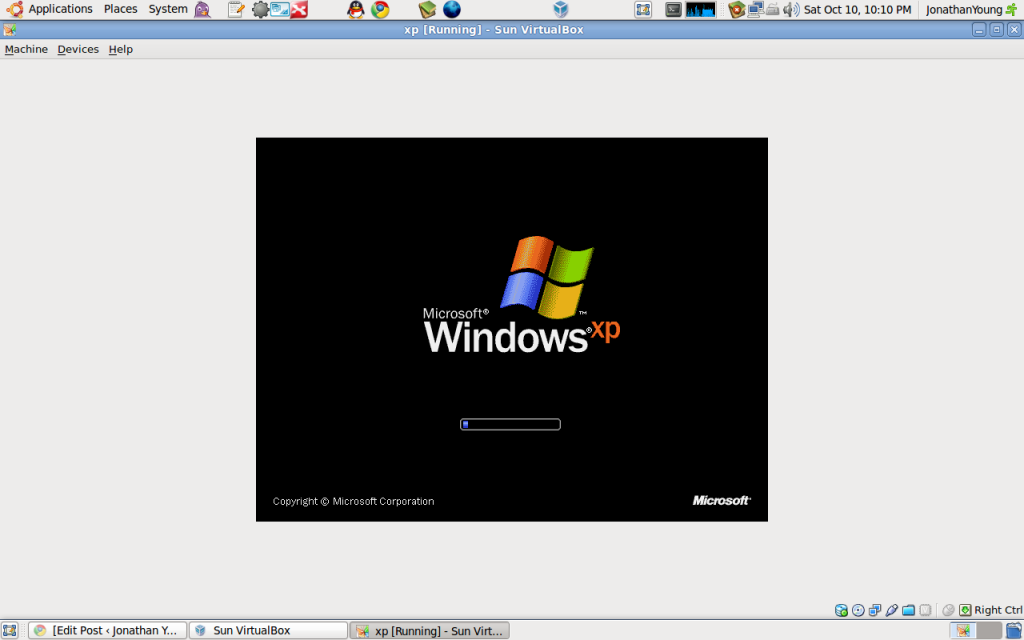Screen dimensions: 1024x640
Task: Open the notepad with pencil launcher
Action: (236, 9)
